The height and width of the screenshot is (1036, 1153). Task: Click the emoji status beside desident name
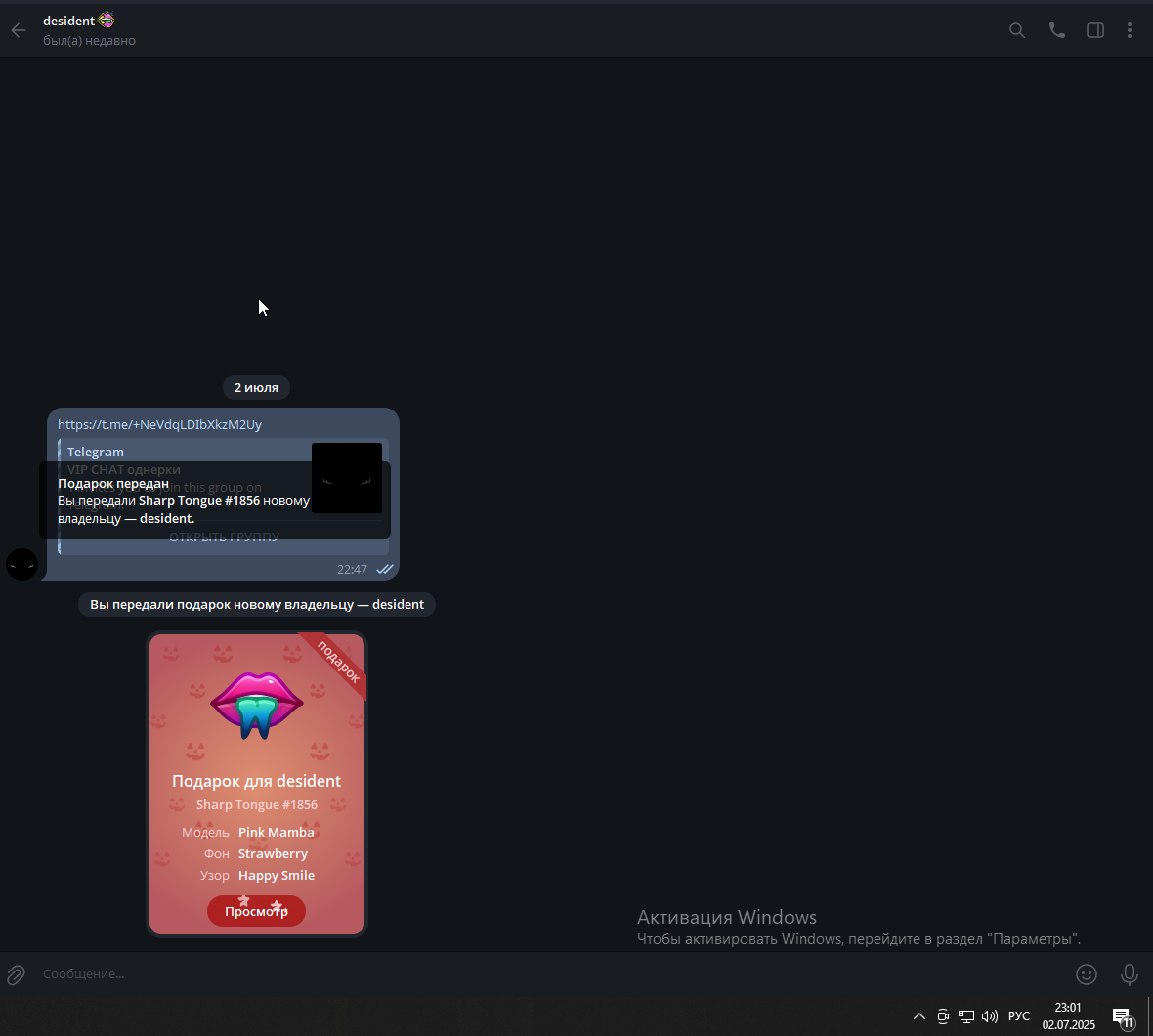pos(106,20)
